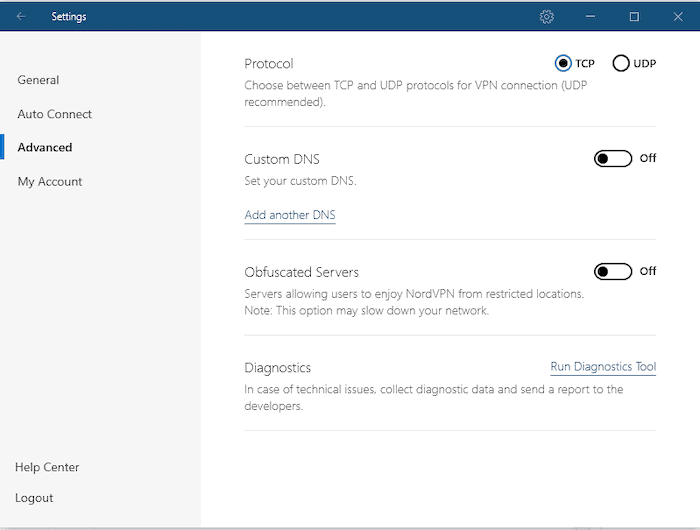Log out via the Logout button
Viewport: 700px width, 530px height.
coord(34,498)
